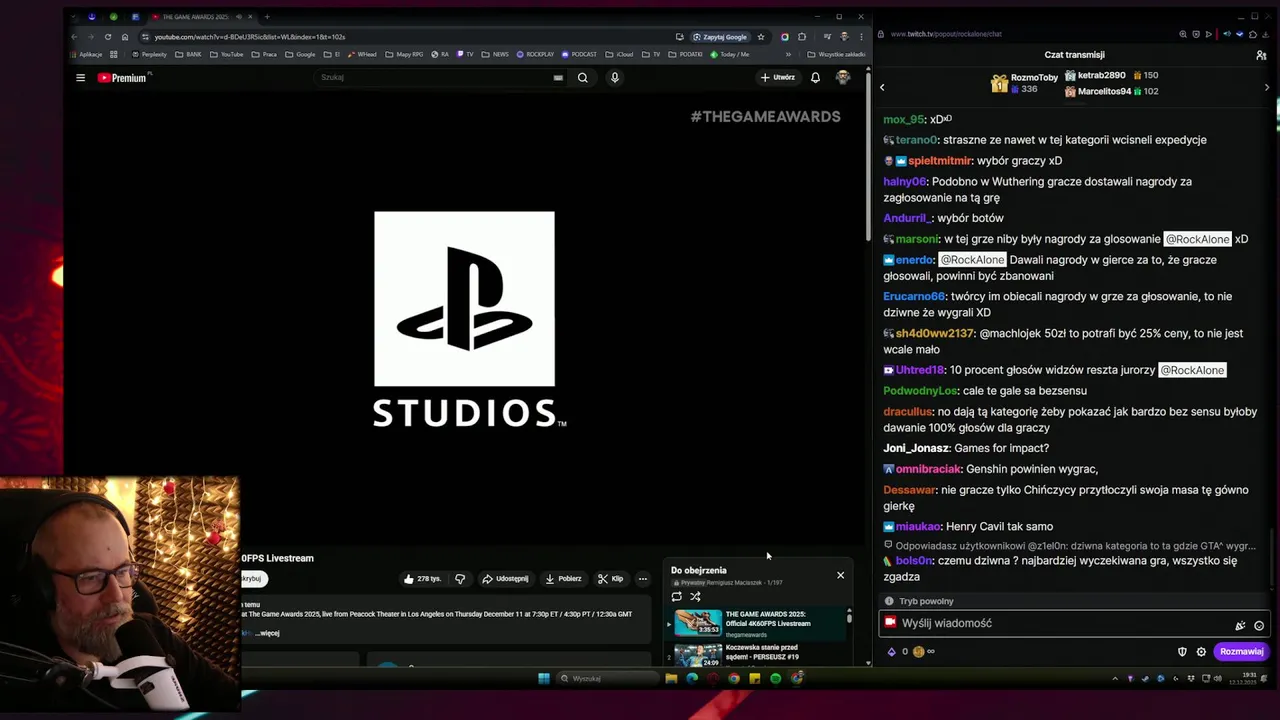Share the video with Udostępnij

pos(505,579)
